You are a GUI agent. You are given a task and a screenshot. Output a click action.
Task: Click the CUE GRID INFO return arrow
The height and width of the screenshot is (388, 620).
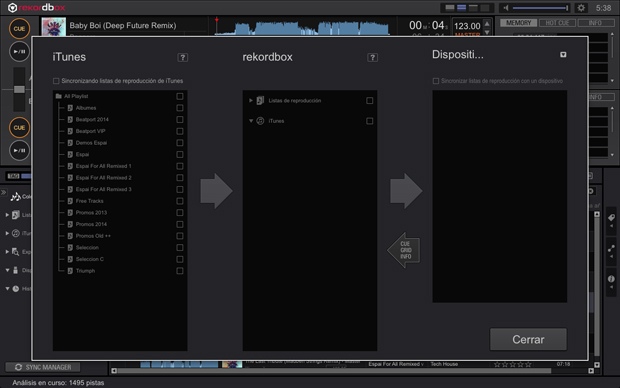click(x=404, y=250)
